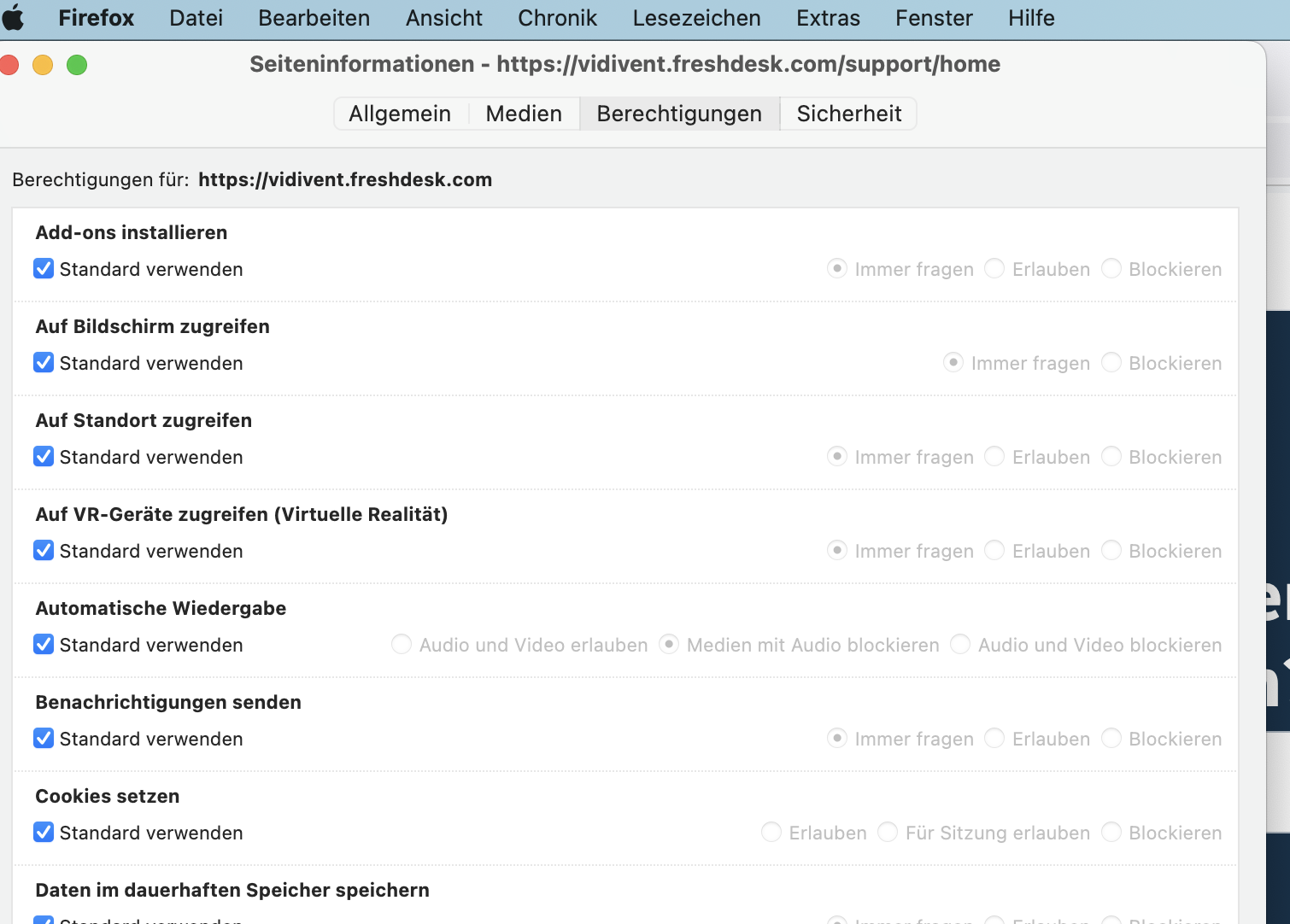The width and height of the screenshot is (1290, 924).
Task: Click the Add-ons installieren heading
Action: point(132,232)
